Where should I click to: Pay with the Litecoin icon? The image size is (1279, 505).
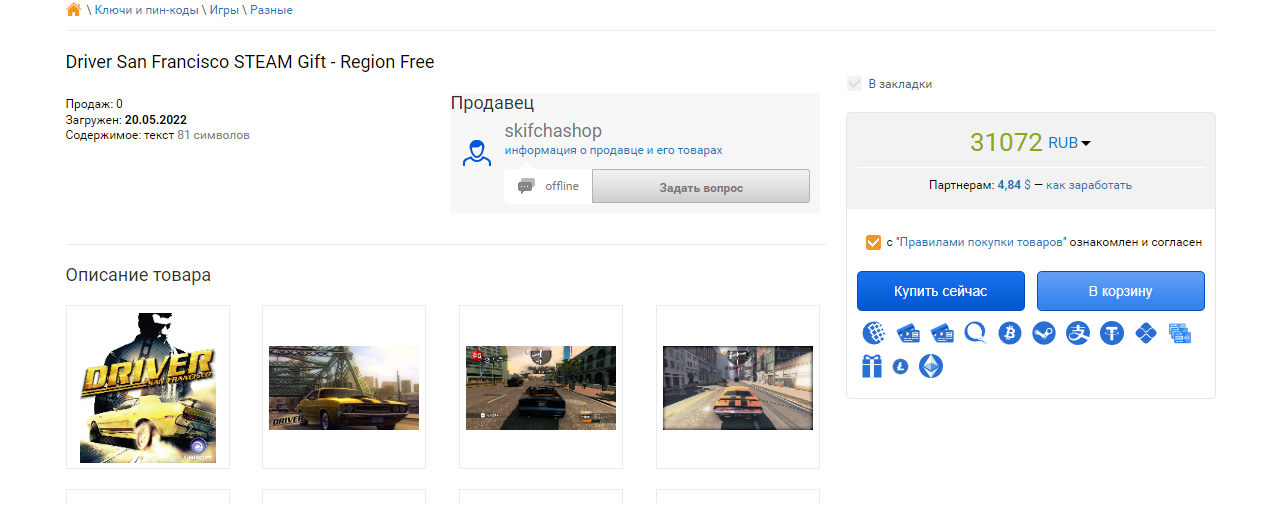pos(900,368)
